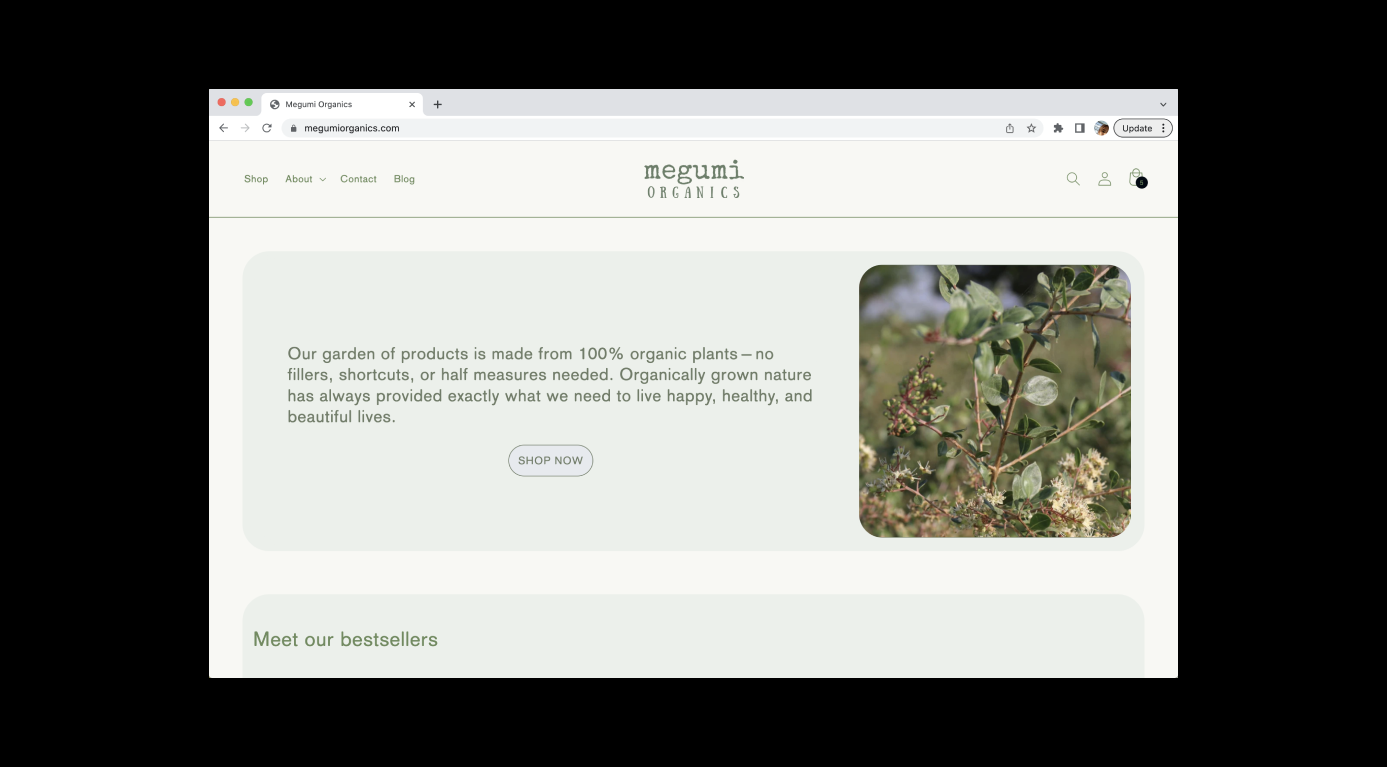Open the tab search chevron
The image size is (1387, 767).
click(1163, 104)
